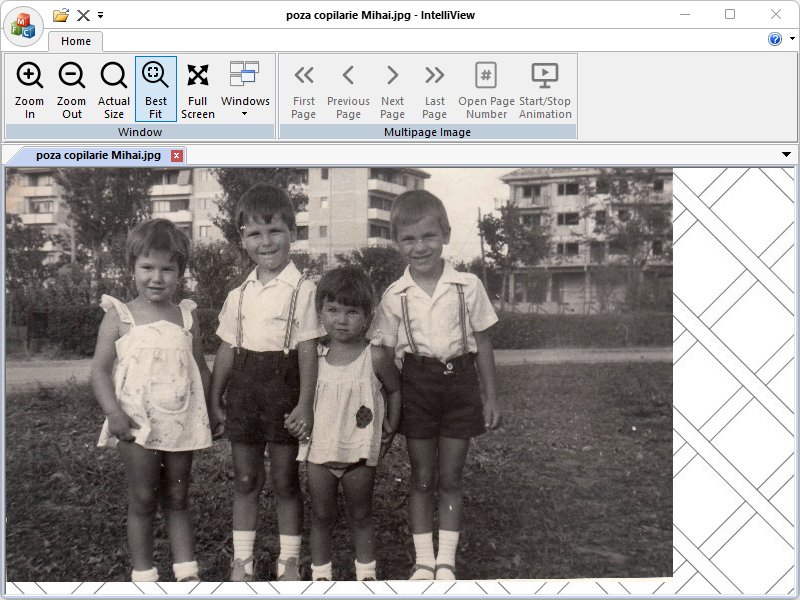Go to First Page
The height and width of the screenshot is (600, 800).
click(x=304, y=88)
